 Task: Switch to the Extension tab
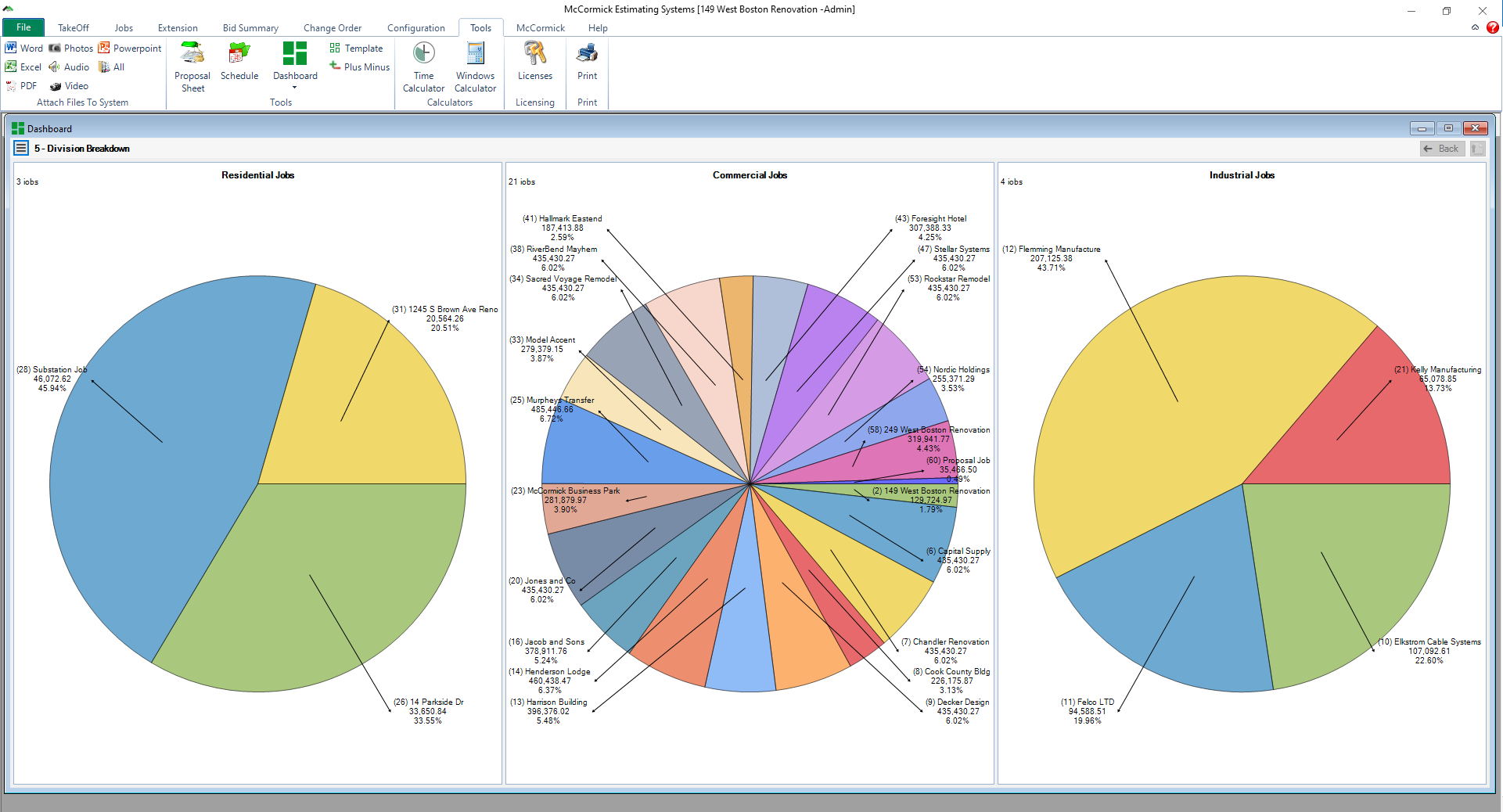pyautogui.click(x=178, y=27)
